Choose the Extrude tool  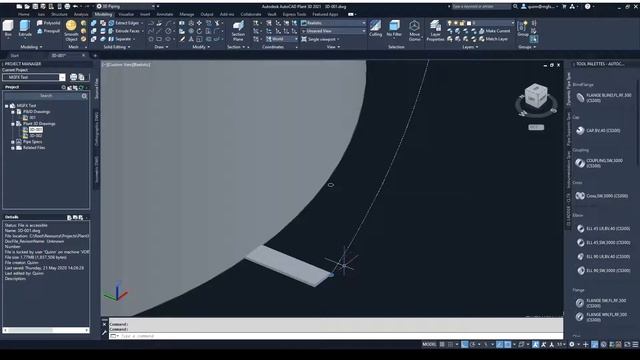tap(25, 29)
